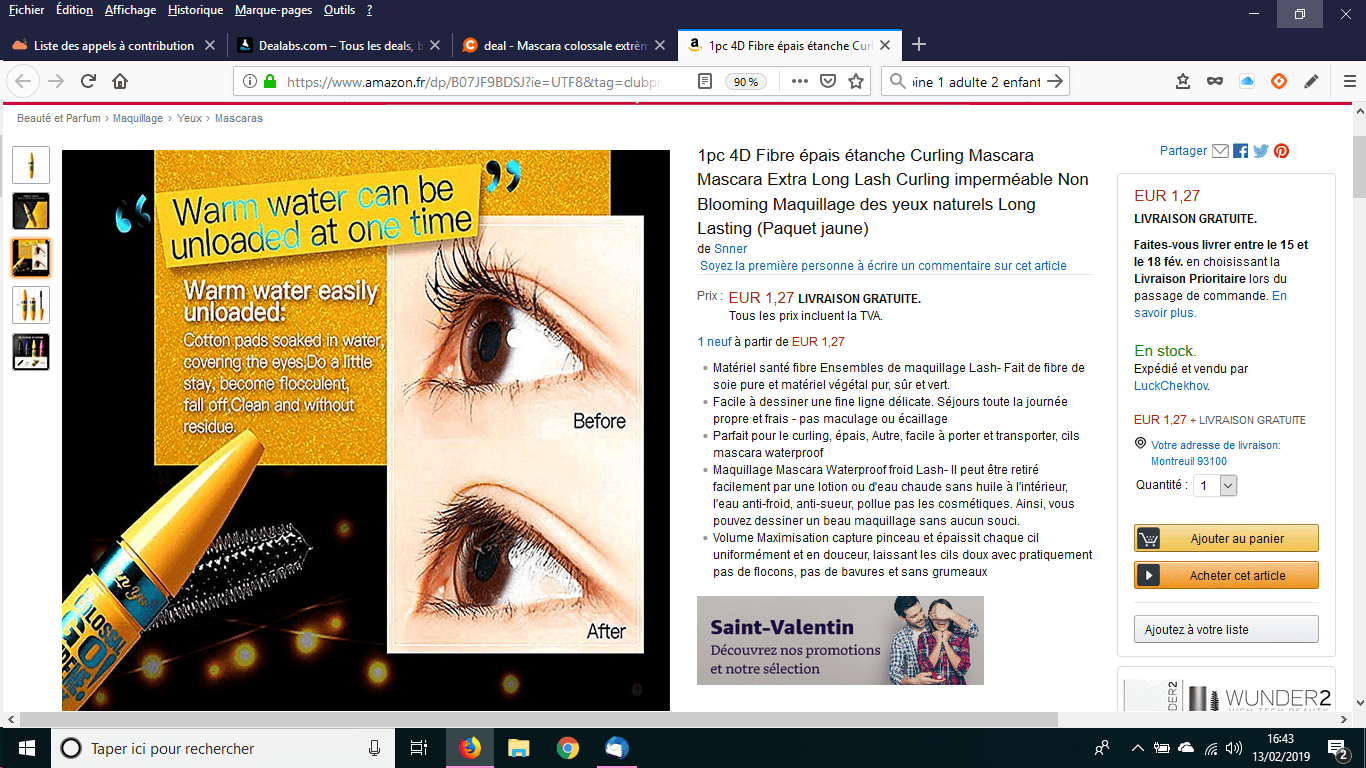Open Chrome from the Windows taskbar
Viewport: 1366px width, 768px height.
point(567,748)
